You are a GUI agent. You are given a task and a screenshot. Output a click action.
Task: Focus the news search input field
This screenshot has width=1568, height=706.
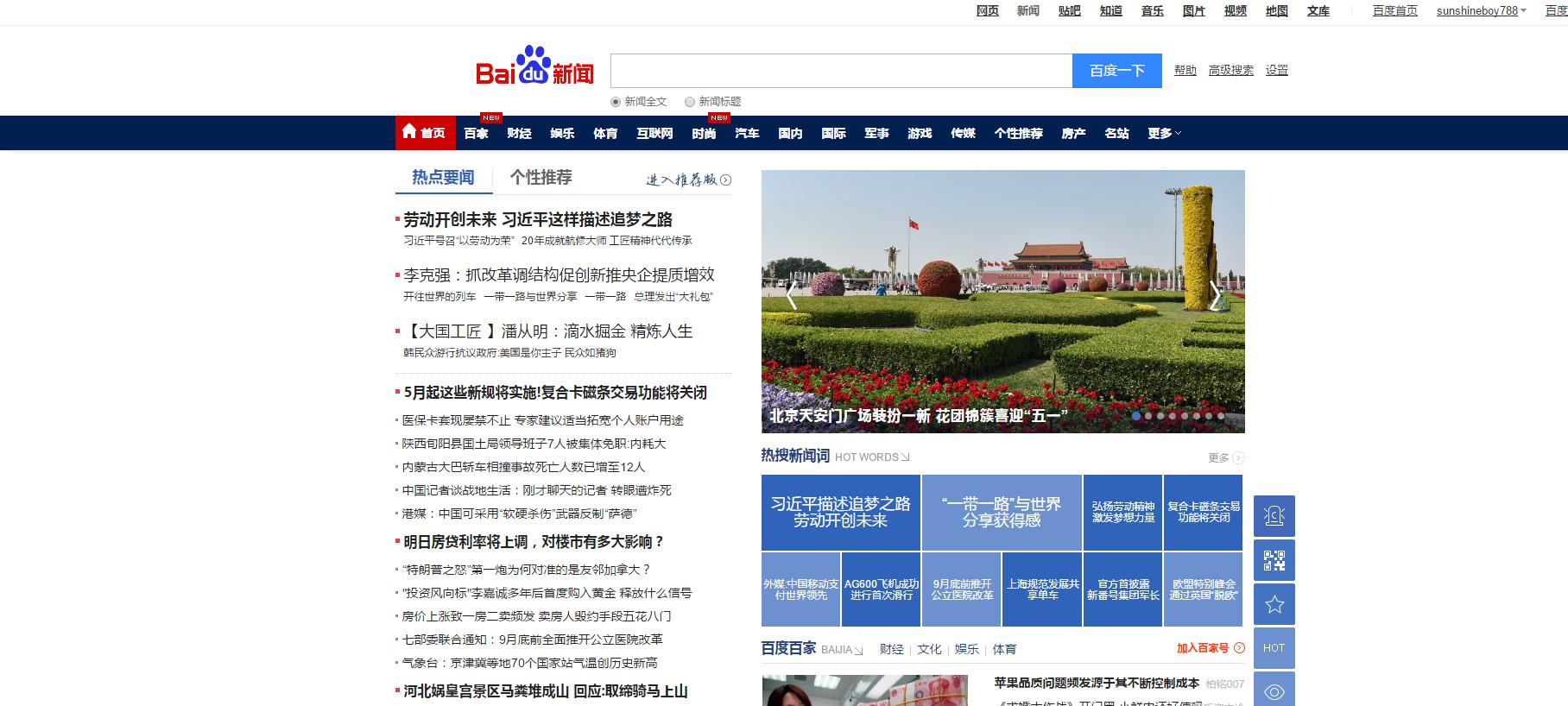pyautogui.click(x=841, y=71)
